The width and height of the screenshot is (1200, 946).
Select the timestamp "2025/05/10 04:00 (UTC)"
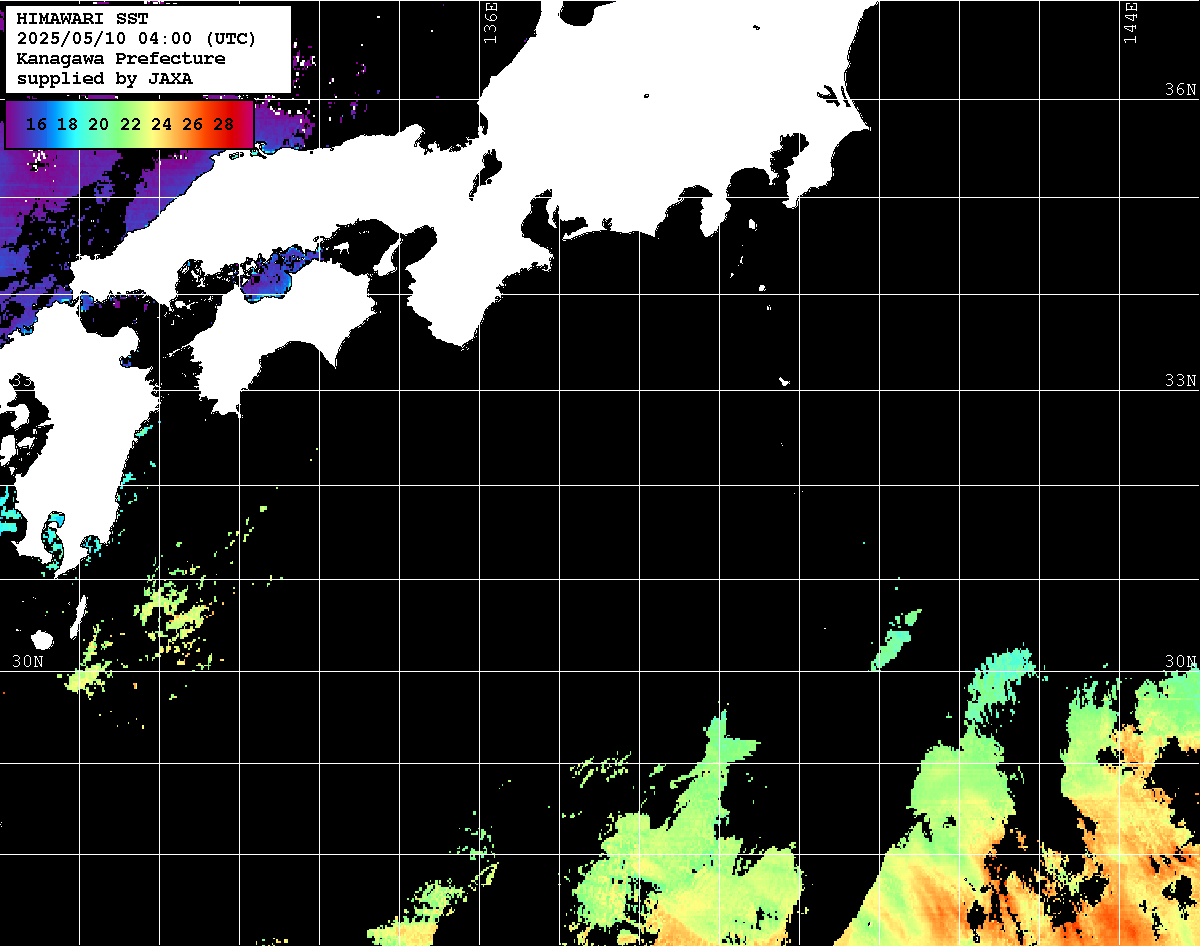tap(136, 39)
